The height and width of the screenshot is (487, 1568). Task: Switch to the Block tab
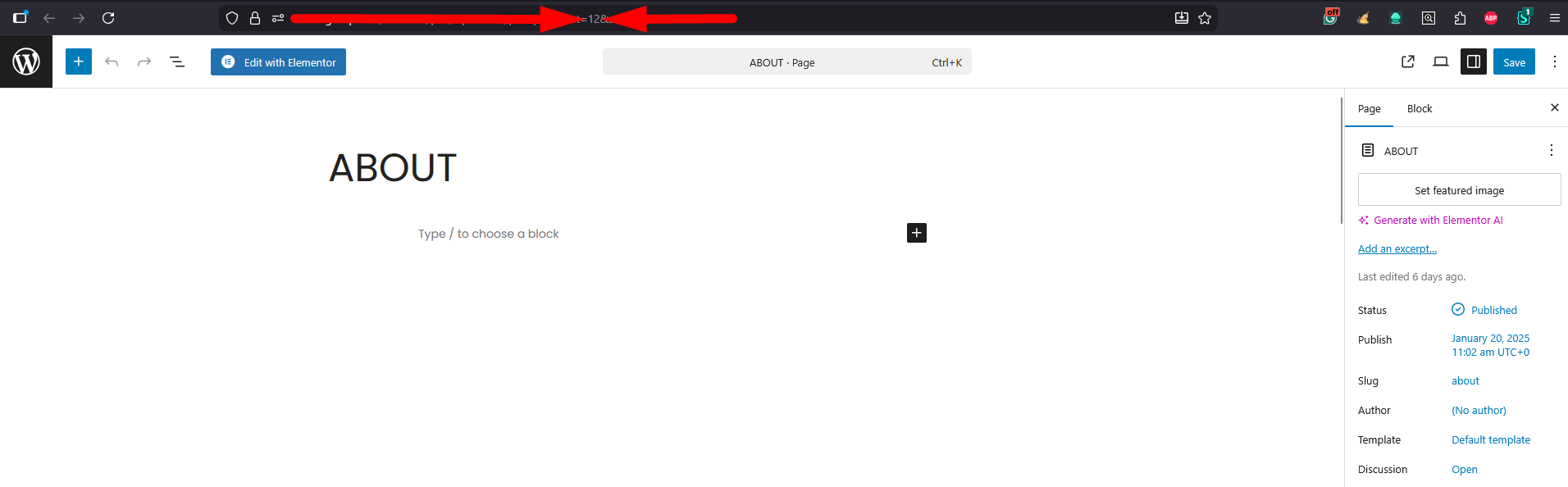pyautogui.click(x=1420, y=108)
